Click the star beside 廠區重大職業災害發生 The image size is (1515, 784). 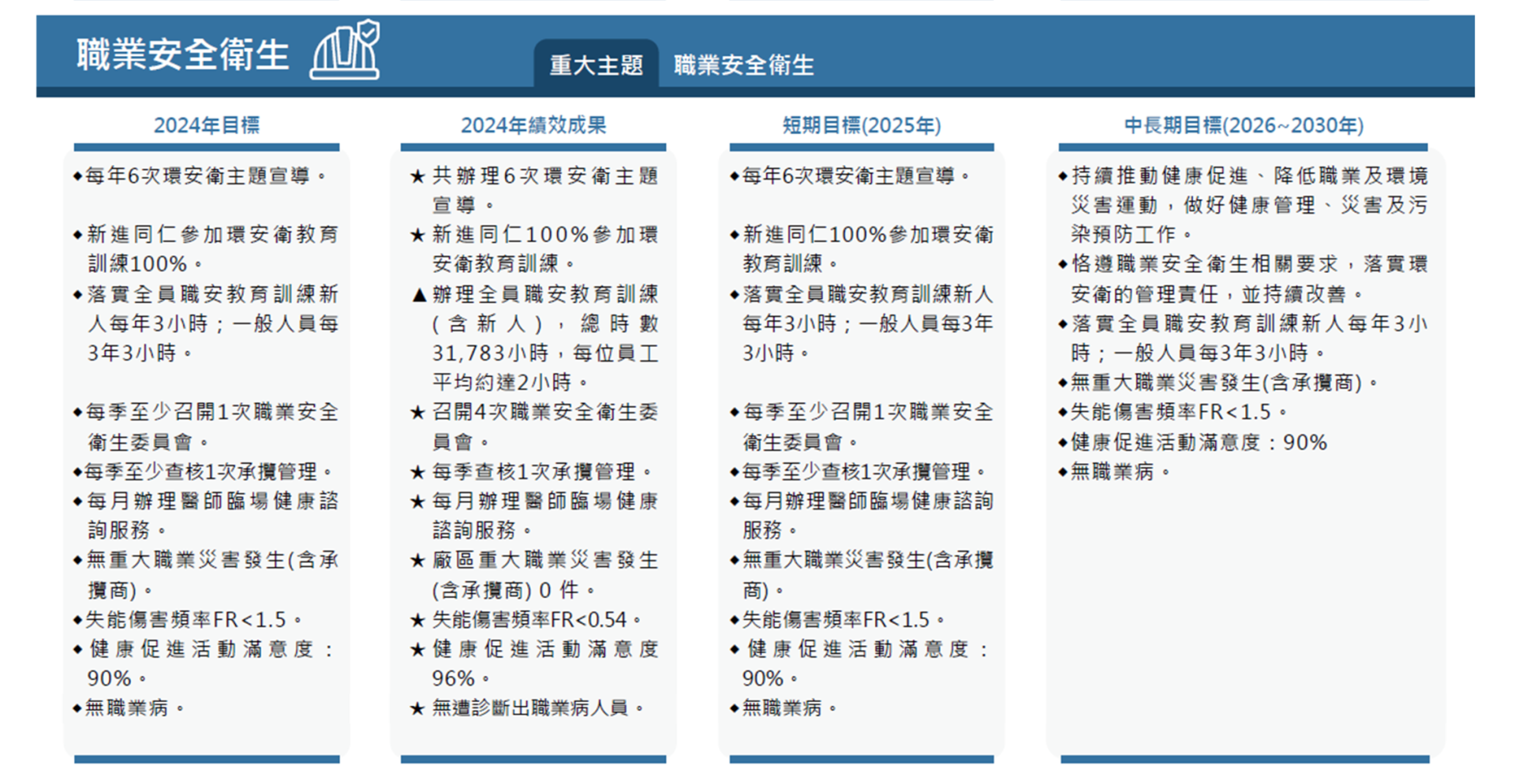coord(418,562)
